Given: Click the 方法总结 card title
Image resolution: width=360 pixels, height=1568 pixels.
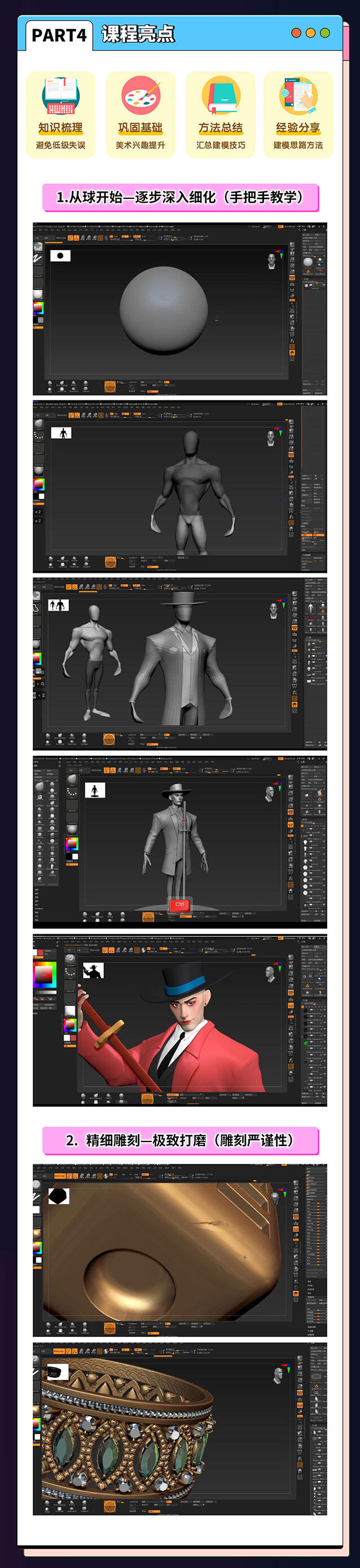Looking at the screenshot, I should 221,128.
